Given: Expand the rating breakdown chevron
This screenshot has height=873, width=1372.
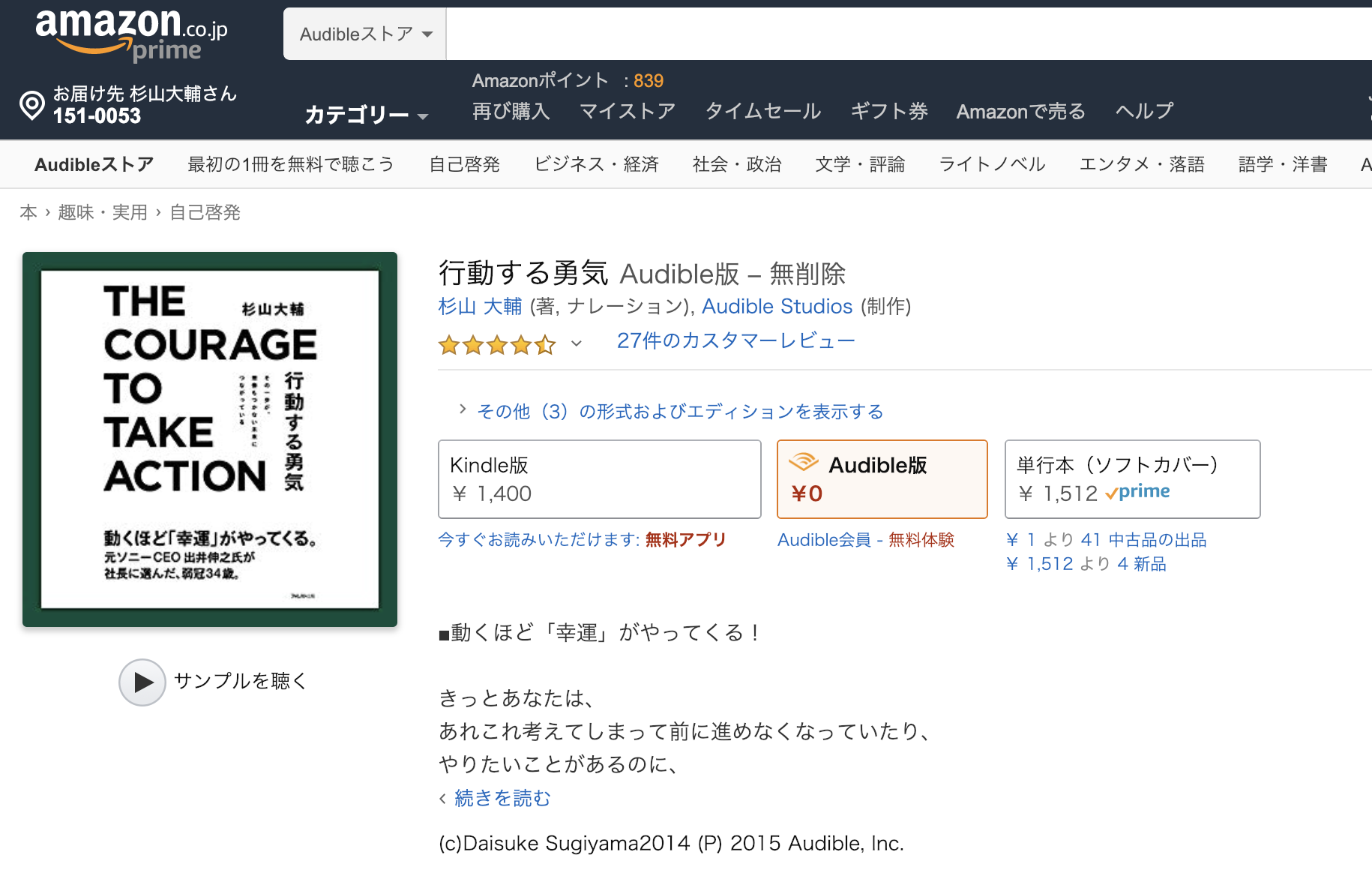Looking at the screenshot, I should (576, 343).
